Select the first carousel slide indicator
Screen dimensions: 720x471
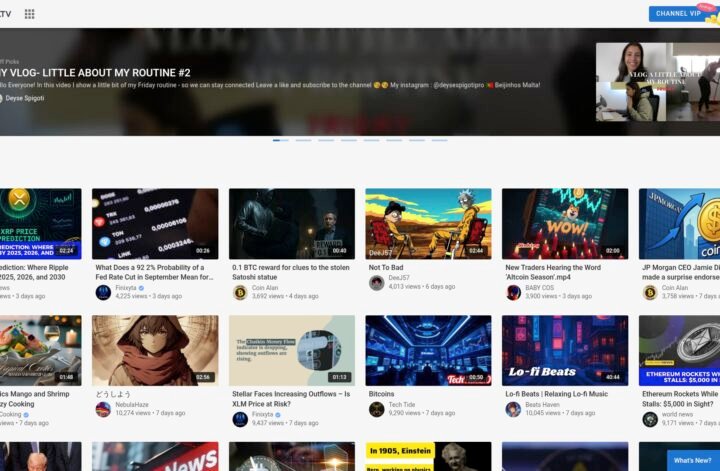(281, 140)
